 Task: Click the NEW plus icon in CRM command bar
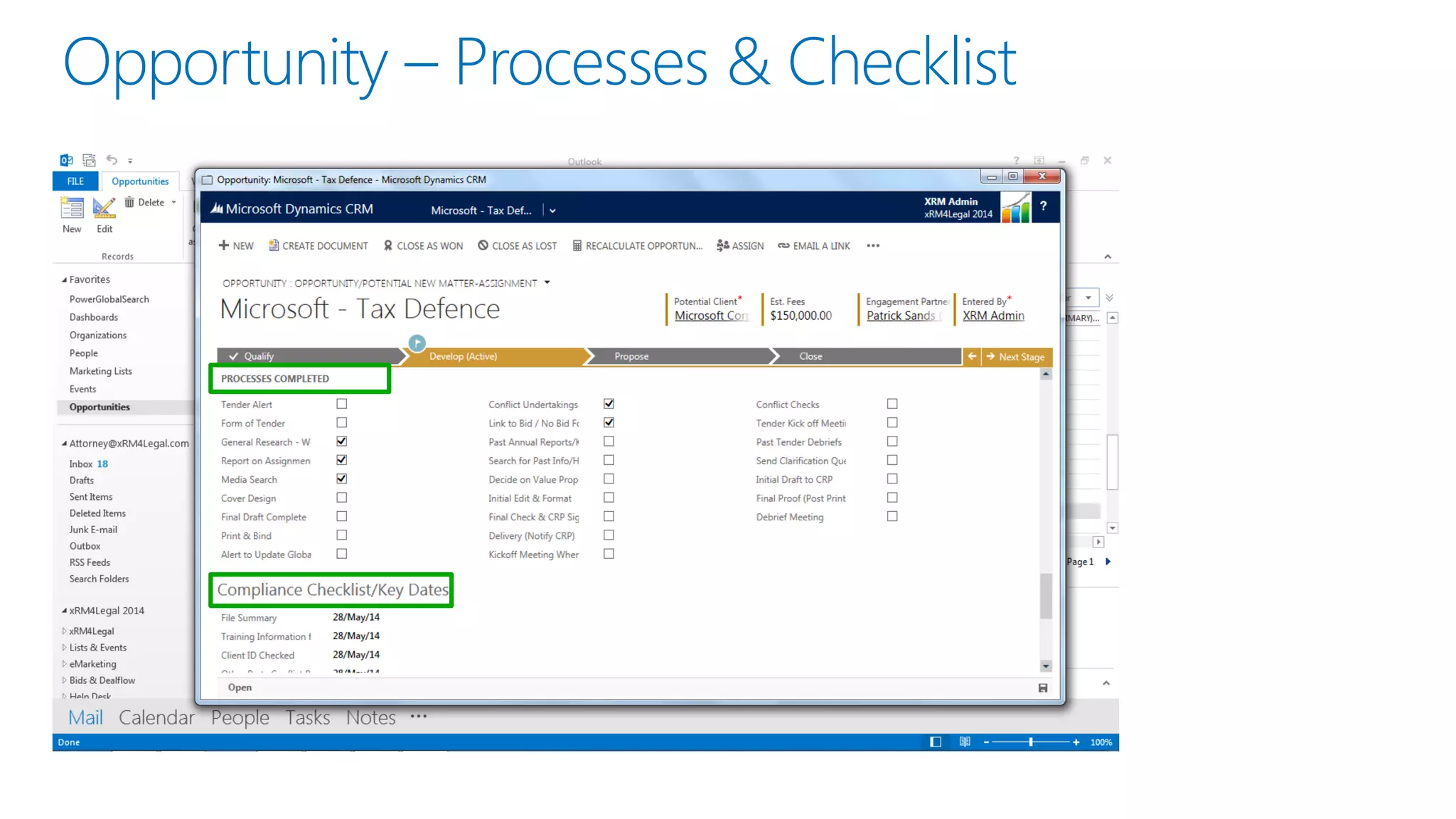tap(224, 245)
